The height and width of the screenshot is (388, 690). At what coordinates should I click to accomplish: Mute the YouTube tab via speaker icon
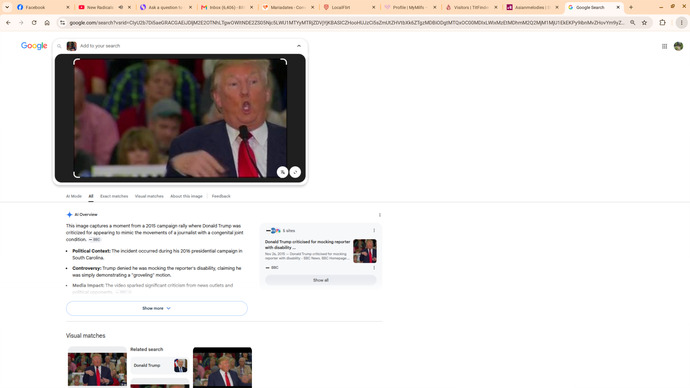tap(121, 7)
